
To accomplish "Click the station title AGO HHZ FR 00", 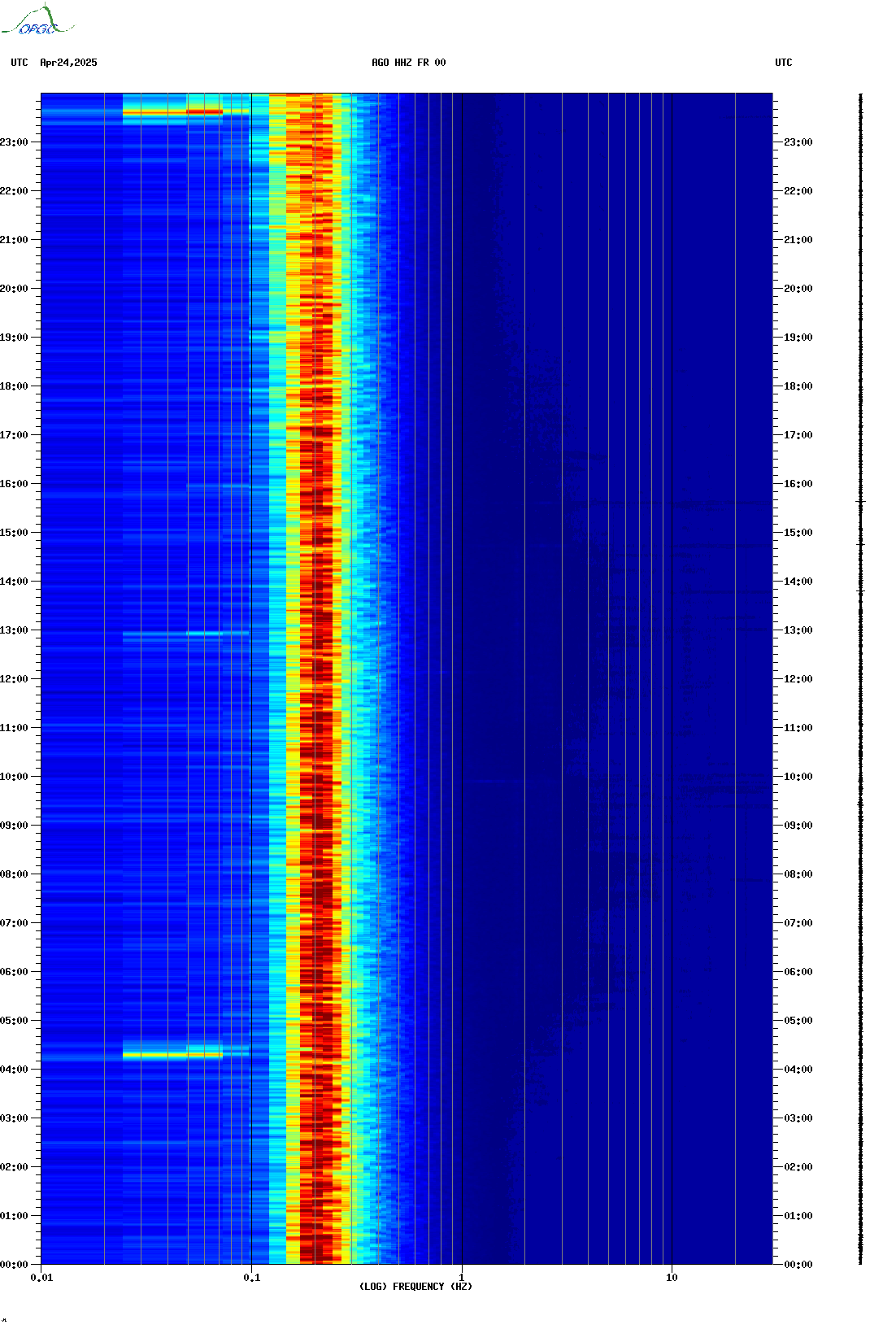I will point(409,63).
